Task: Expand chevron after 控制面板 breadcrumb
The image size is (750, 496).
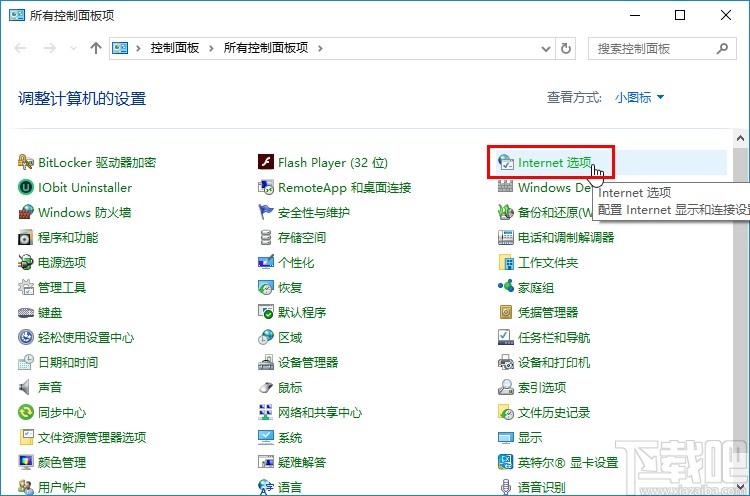Action: tap(211, 48)
